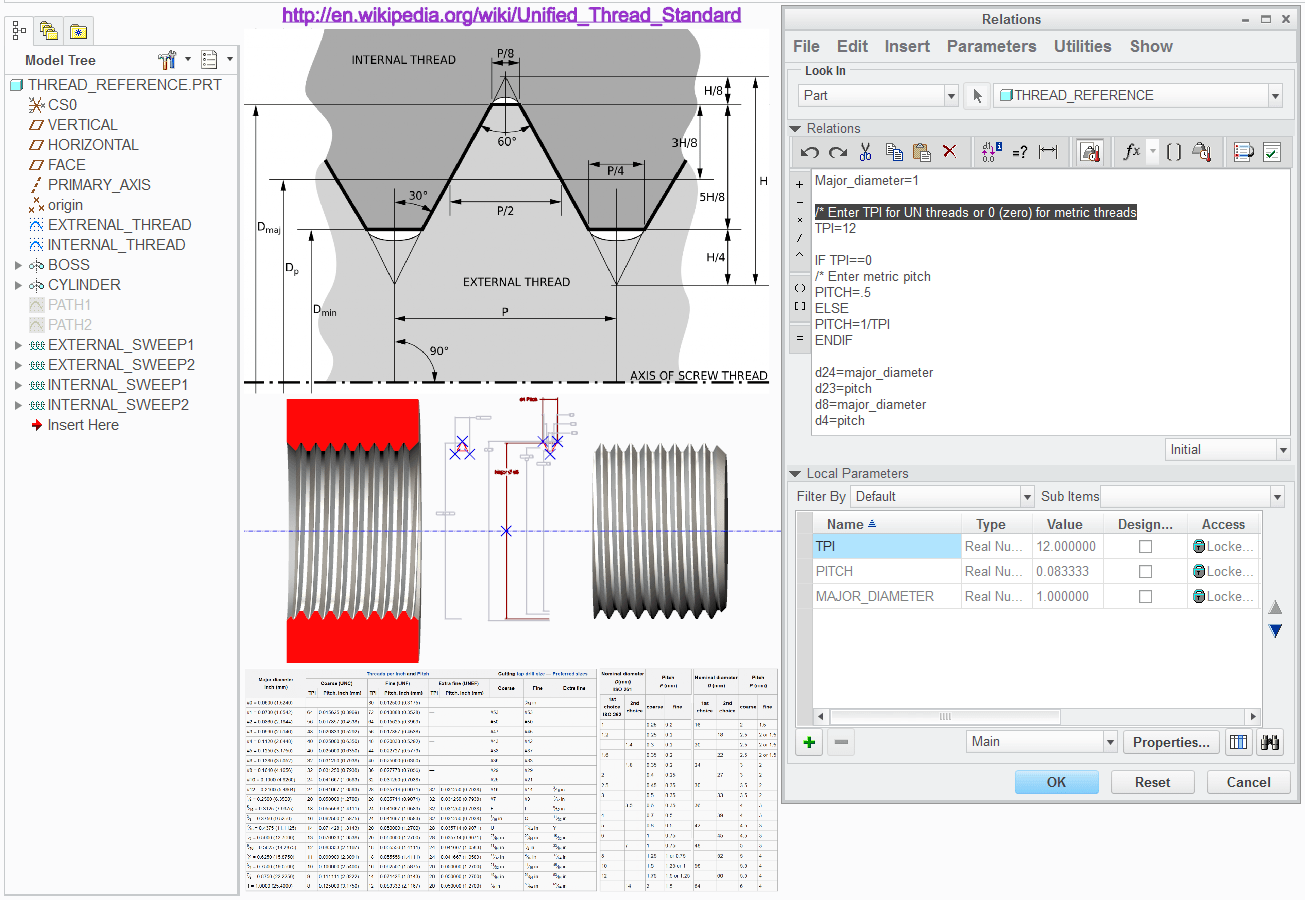
Task: Insert dimension symbol from screen icon
Action: click(1048, 152)
